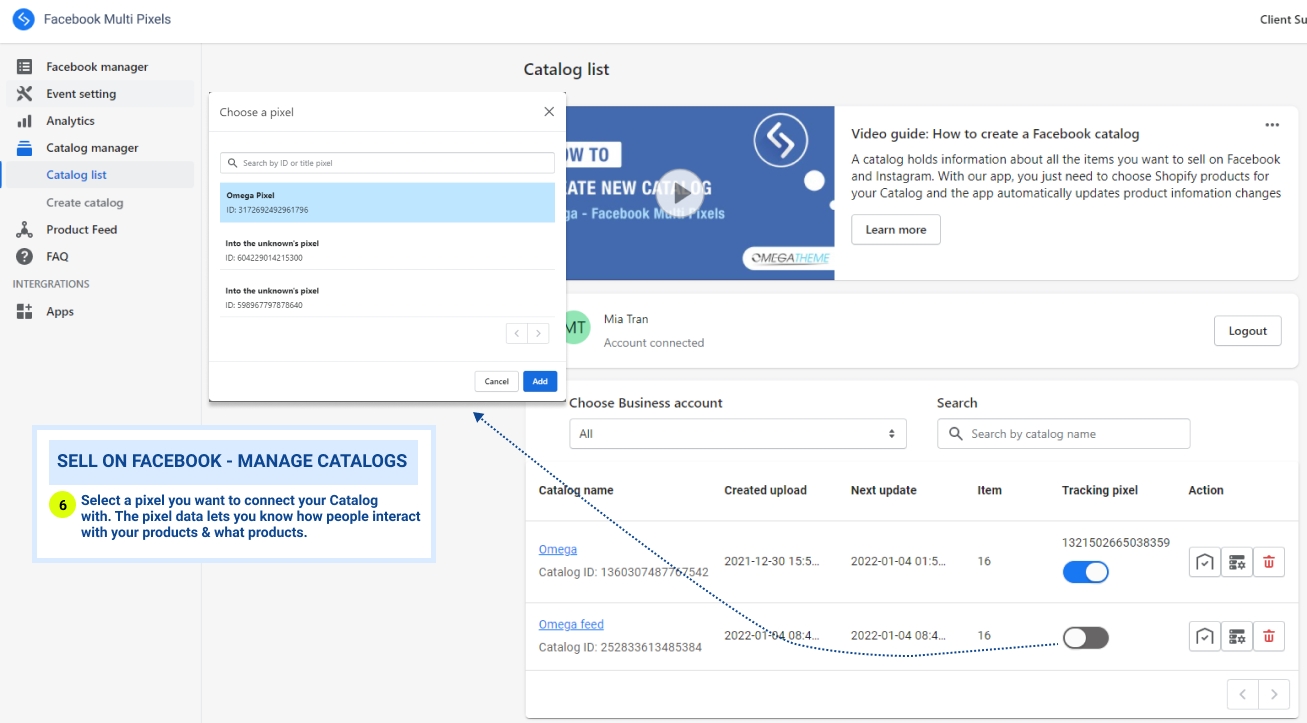Open the Omega feed catalog link
1307x723 pixels.
tap(571, 625)
